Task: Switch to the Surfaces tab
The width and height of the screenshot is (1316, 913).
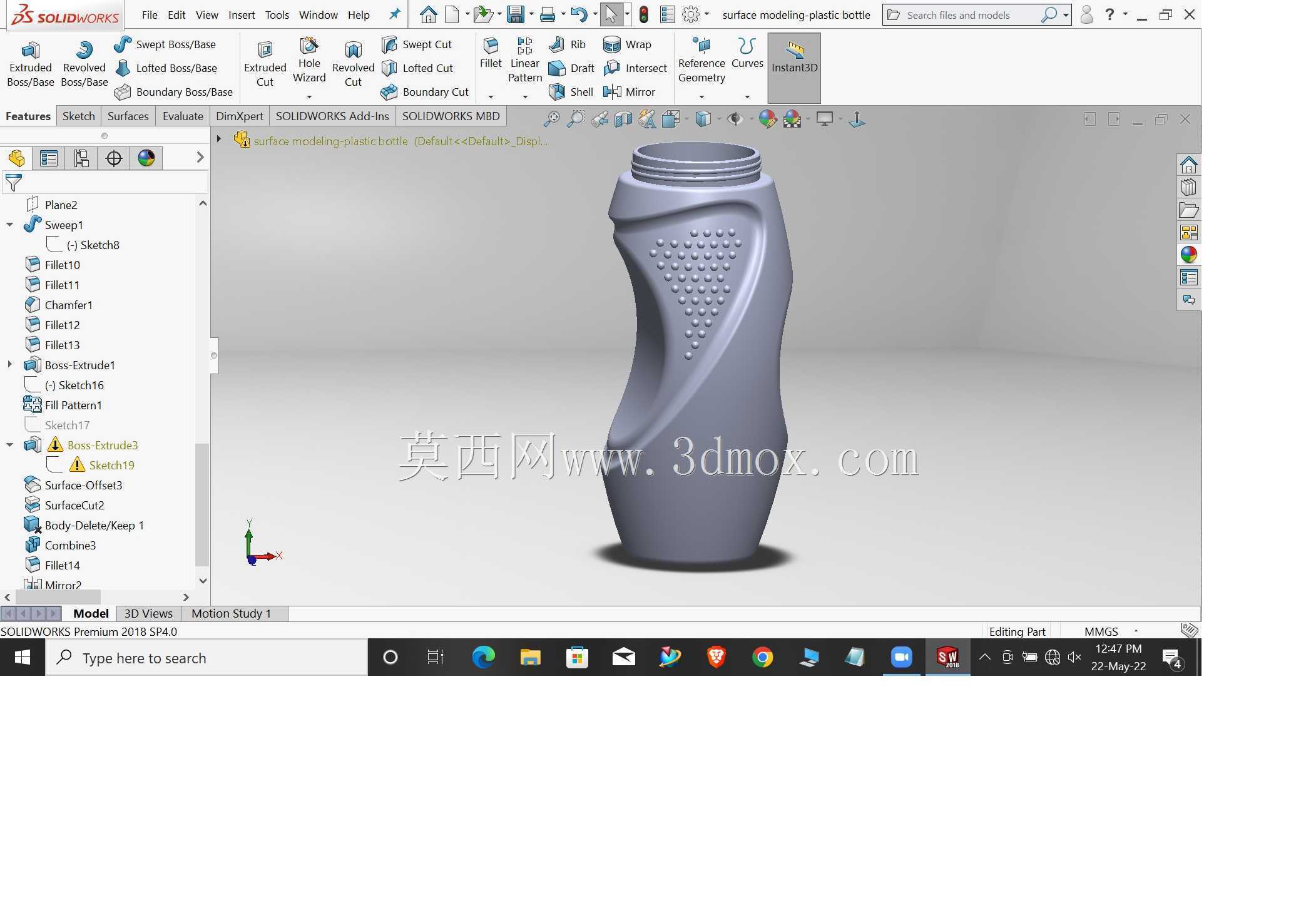Action: click(128, 116)
